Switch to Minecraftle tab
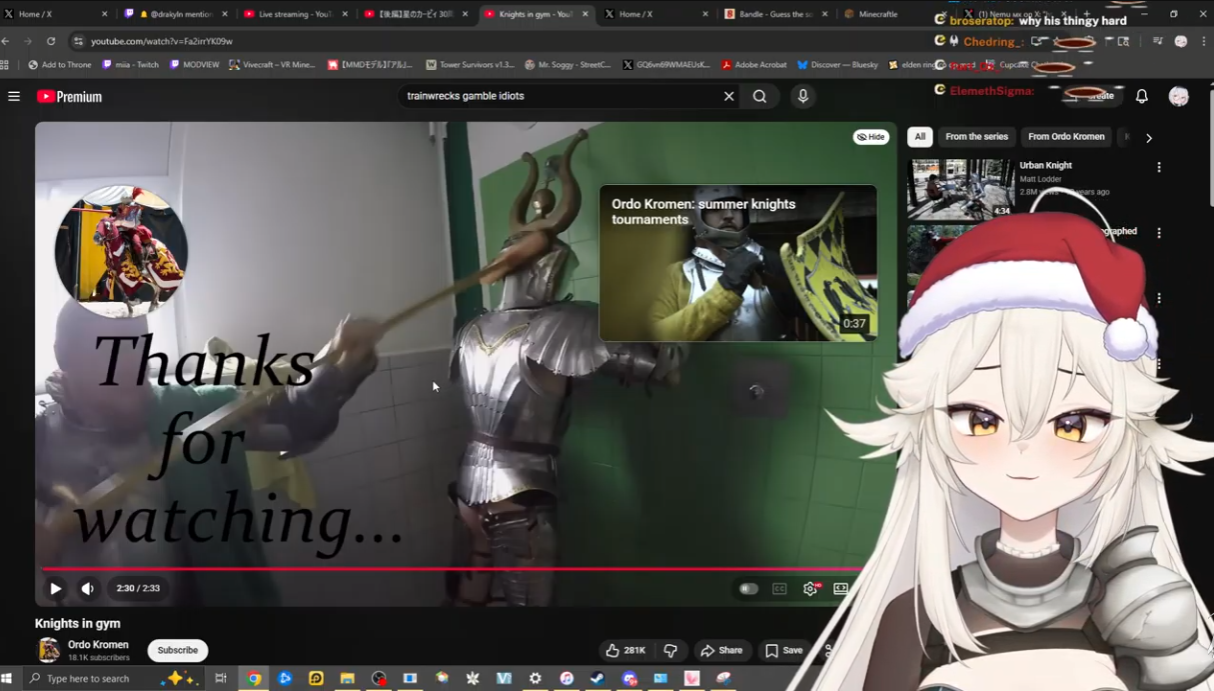The width and height of the screenshot is (1214, 691). [x=873, y=14]
